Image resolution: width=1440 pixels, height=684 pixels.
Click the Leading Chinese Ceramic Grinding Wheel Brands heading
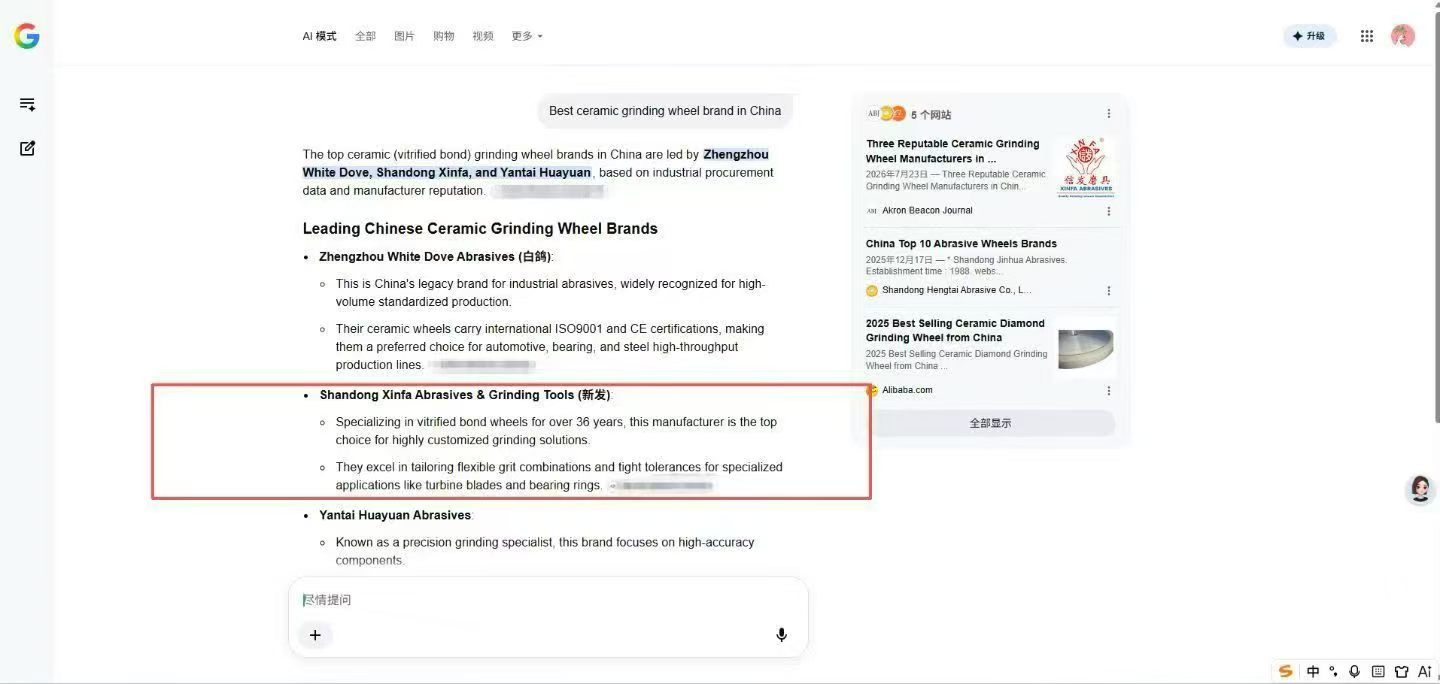click(480, 229)
